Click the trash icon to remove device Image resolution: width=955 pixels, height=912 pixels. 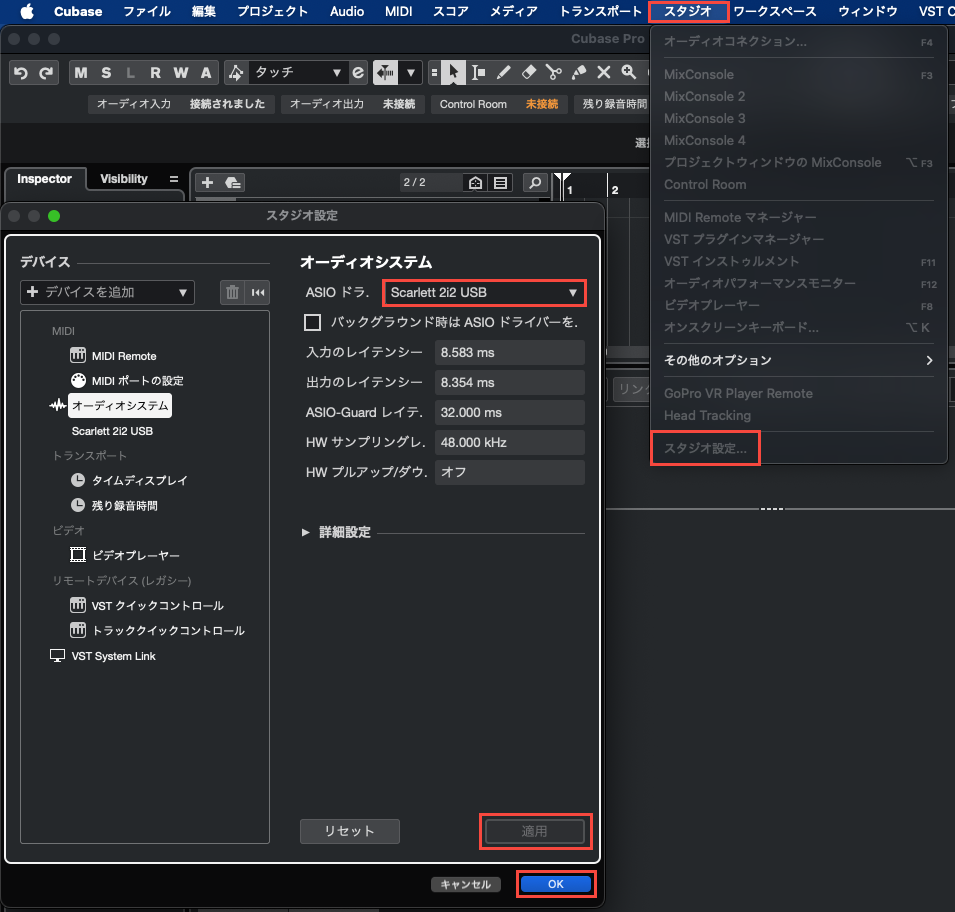click(x=232, y=292)
